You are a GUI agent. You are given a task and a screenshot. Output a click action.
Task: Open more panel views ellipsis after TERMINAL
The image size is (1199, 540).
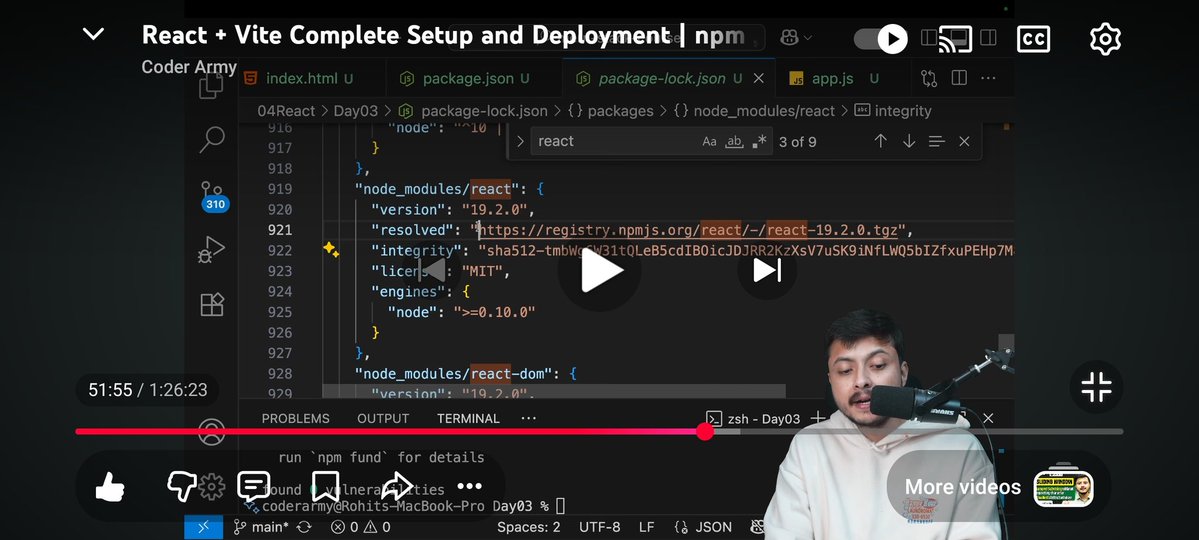pyautogui.click(x=528, y=418)
